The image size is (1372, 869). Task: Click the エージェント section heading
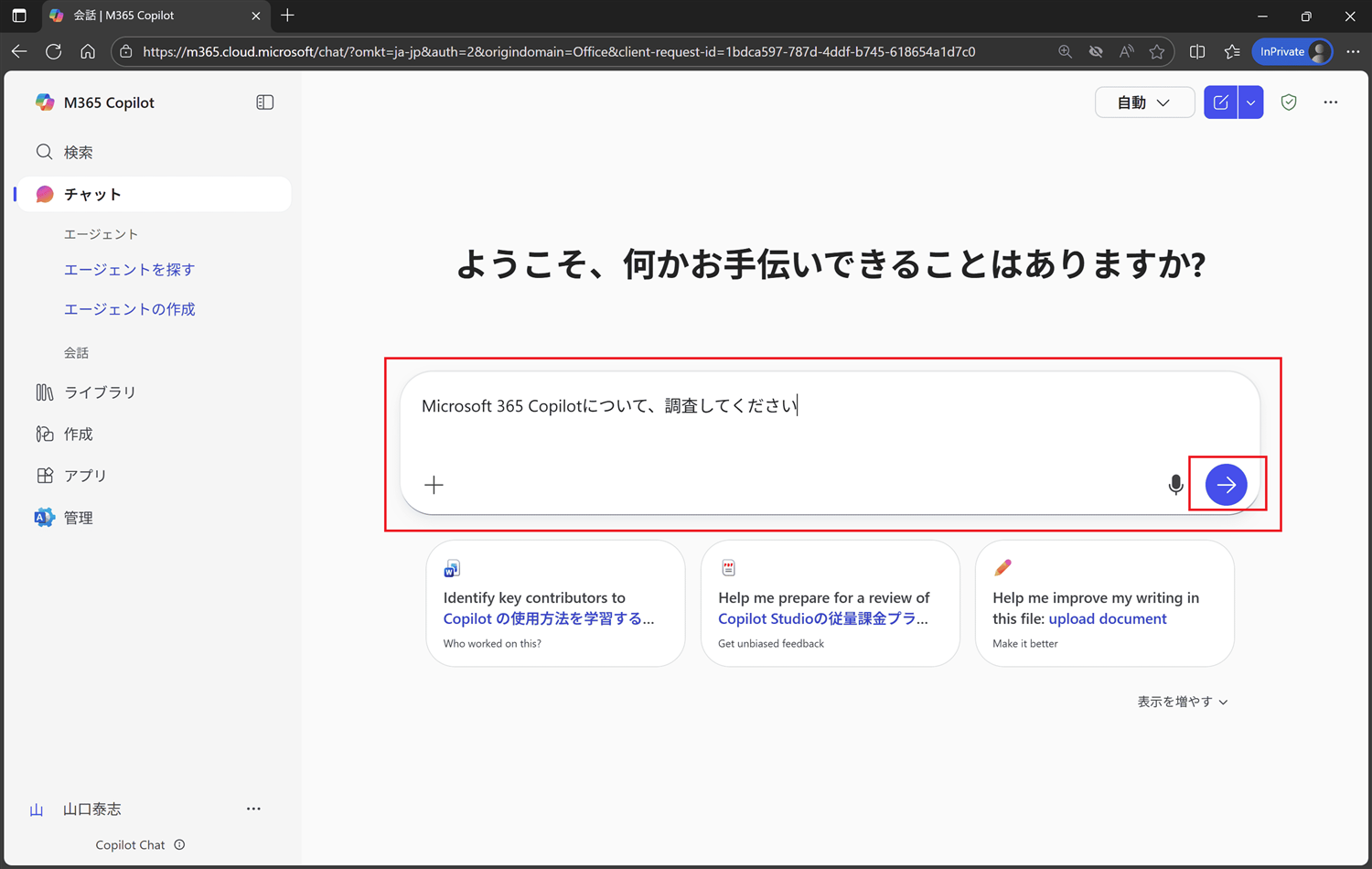coord(101,234)
